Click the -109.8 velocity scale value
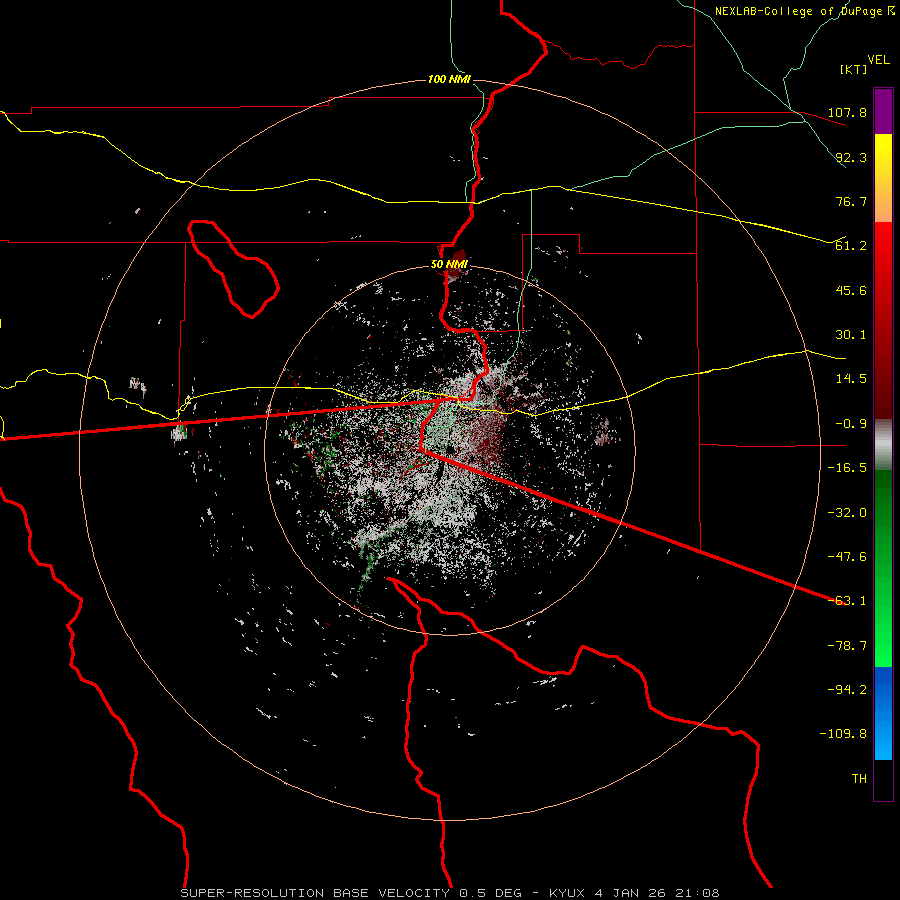 (x=844, y=734)
